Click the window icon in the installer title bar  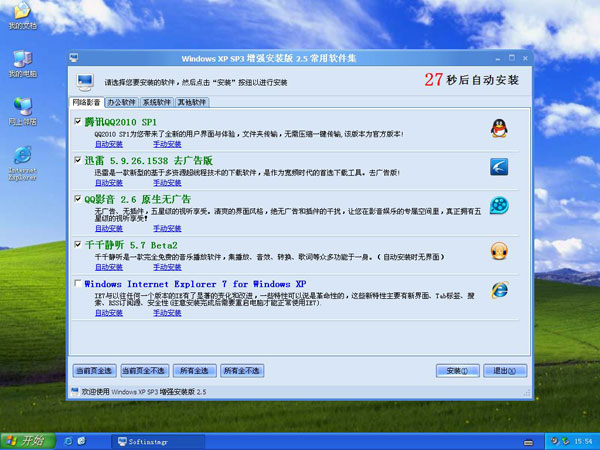point(74,58)
